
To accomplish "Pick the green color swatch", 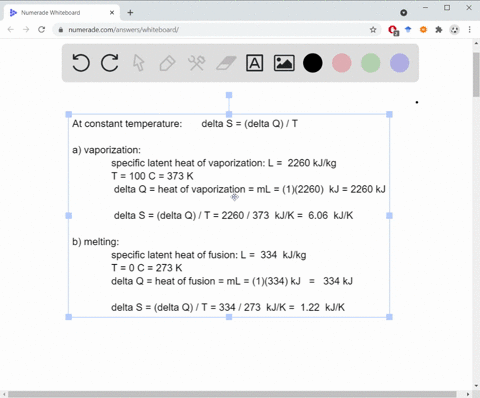I will 371,63.
